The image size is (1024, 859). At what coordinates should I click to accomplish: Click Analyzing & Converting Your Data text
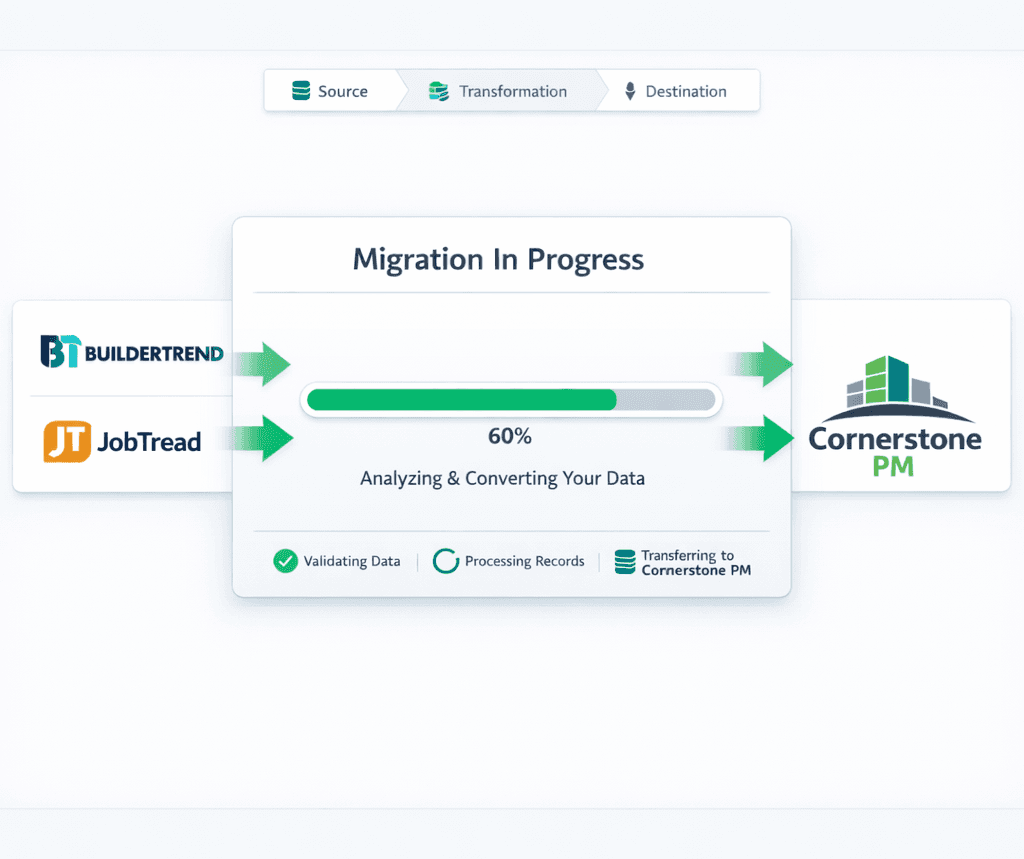pyautogui.click(x=502, y=478)
